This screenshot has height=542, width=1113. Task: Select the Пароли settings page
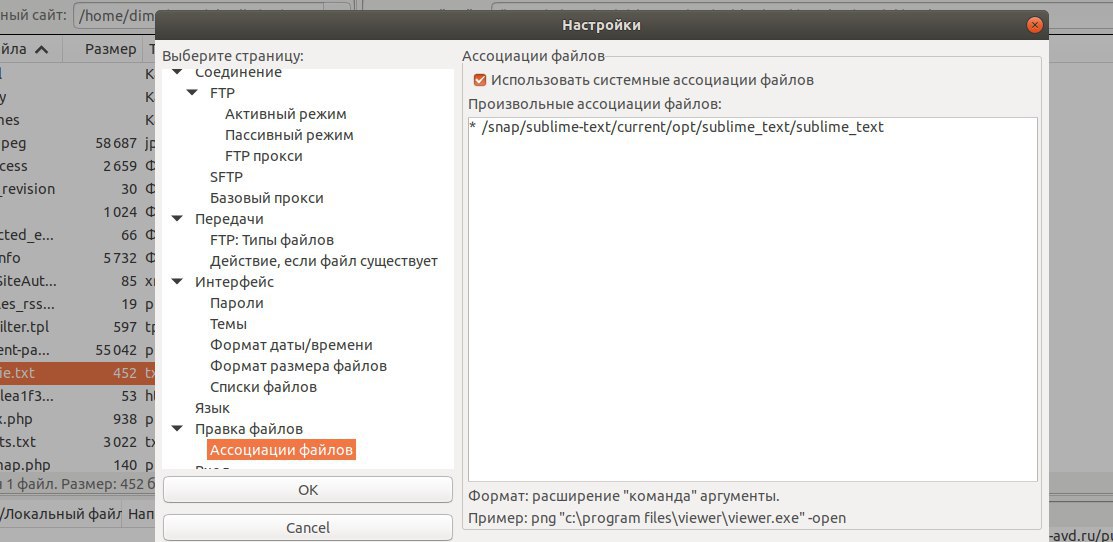pyautogui.click(x=236, y=303)
